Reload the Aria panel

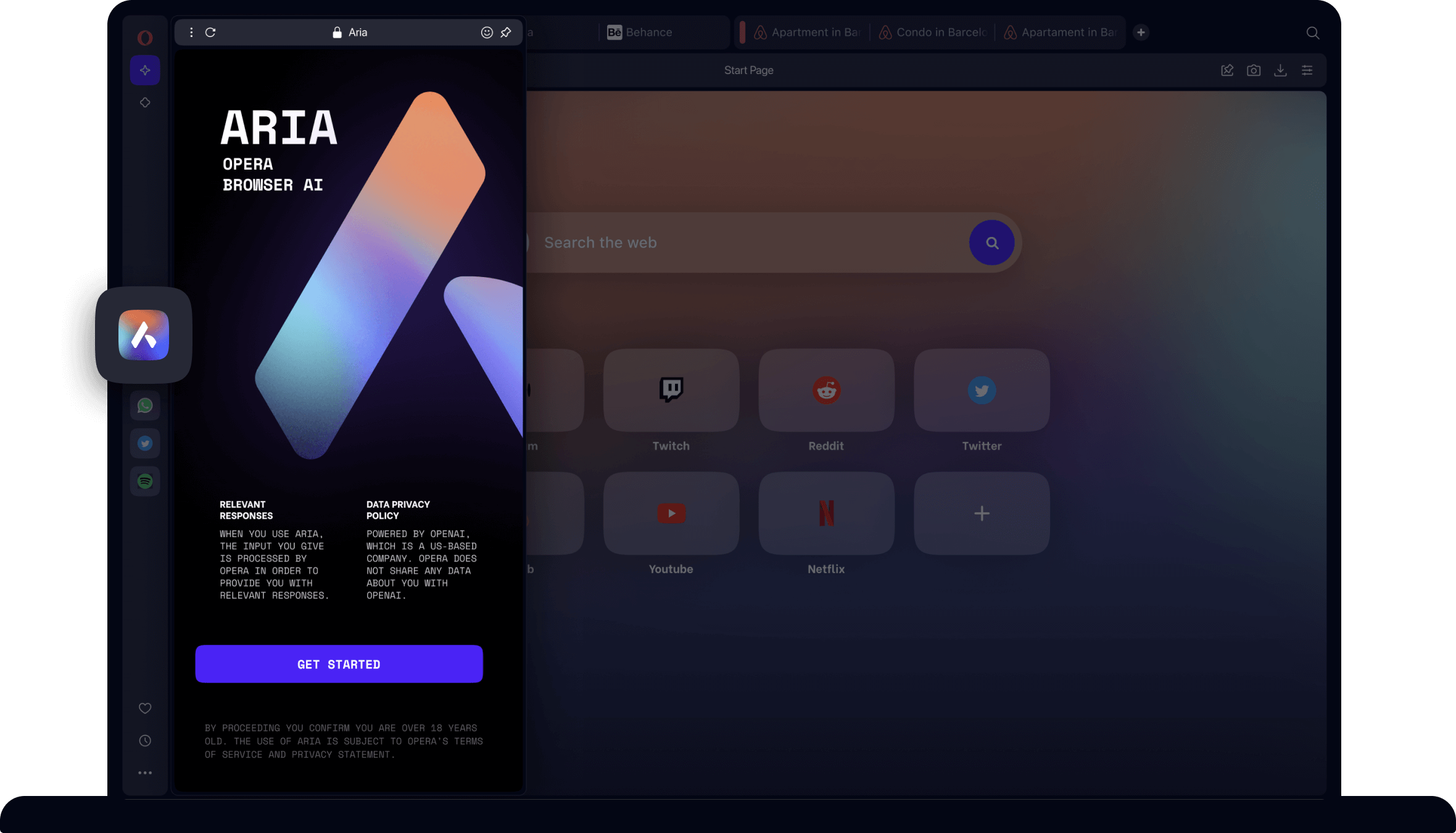[x=210, y=32]
